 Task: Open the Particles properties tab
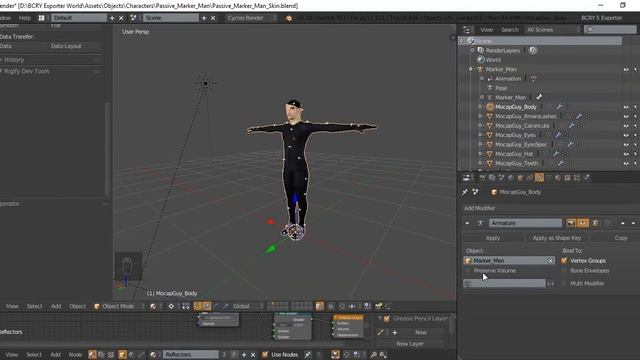[577, 178]
